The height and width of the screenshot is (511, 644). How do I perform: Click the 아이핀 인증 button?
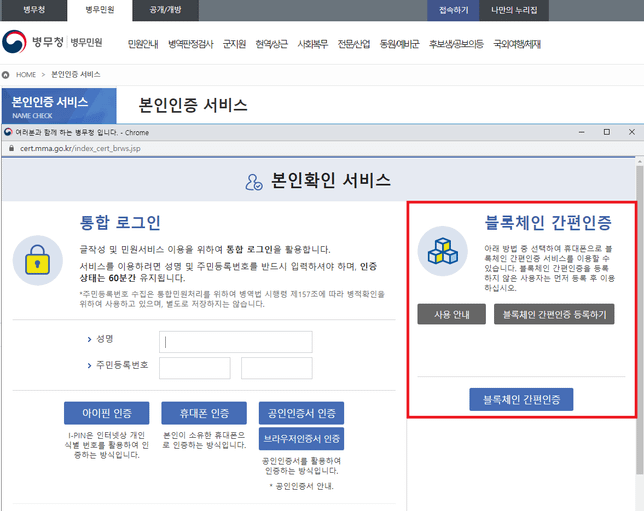pos(107,413)
